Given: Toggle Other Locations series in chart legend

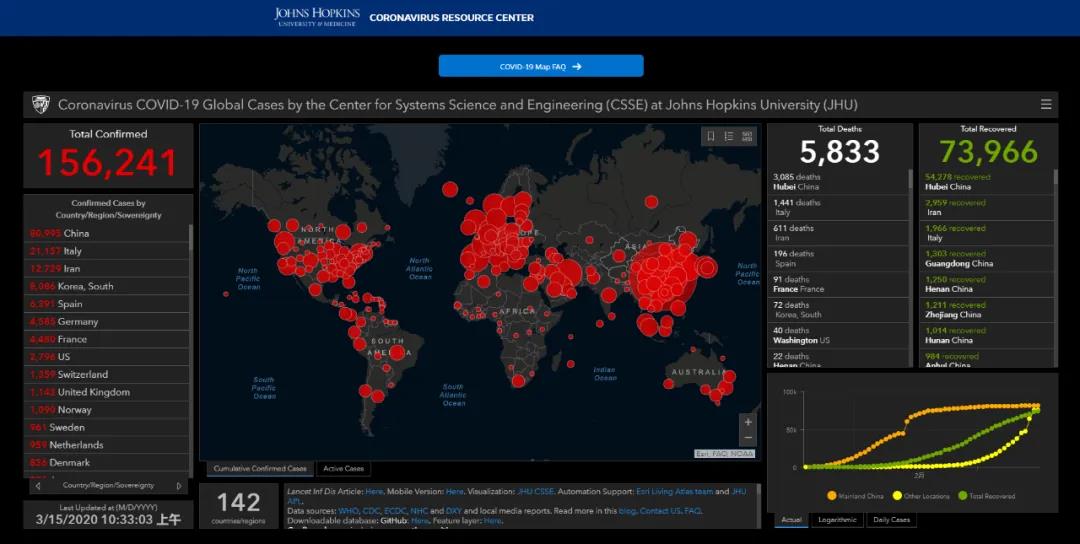Looking at the screenshot, I should (x=923, y=496).
